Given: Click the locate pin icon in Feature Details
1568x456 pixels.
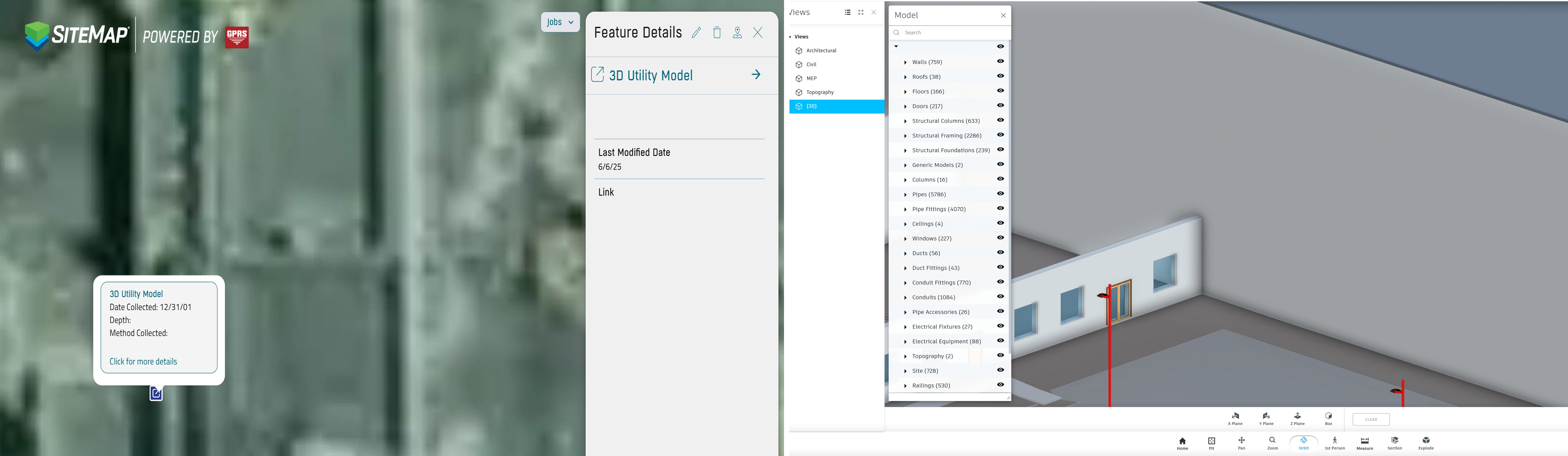Looking at the screenshot, I should click(737, 33).
